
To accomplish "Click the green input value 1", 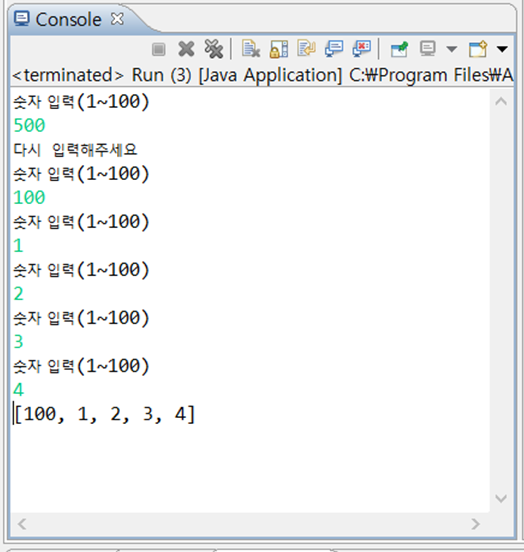I will (18, 245).
